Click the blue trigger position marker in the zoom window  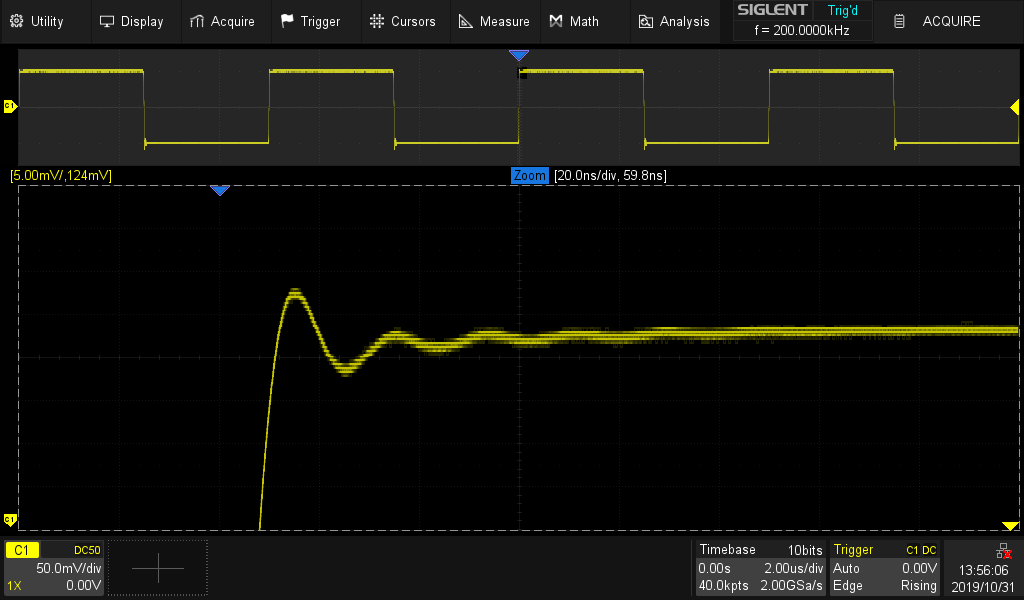(219, 190)
